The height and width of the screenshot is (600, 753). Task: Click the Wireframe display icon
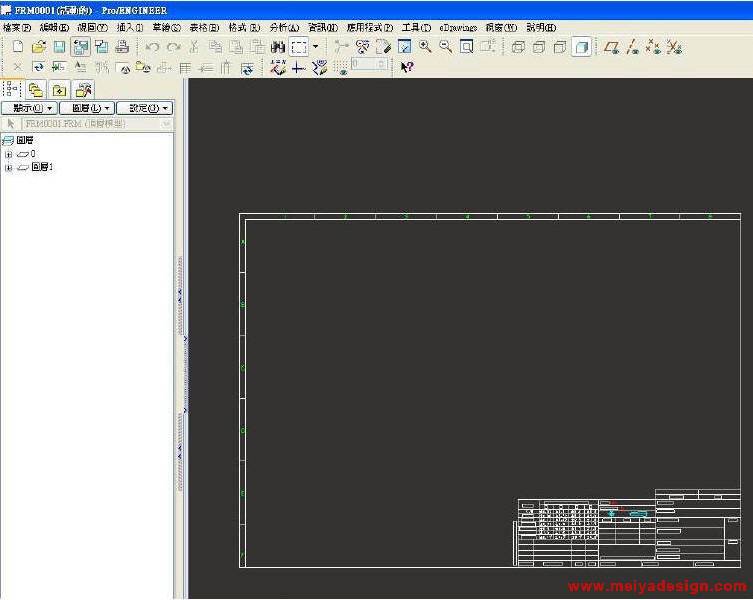pyautogui.click(x=518, y=47)
